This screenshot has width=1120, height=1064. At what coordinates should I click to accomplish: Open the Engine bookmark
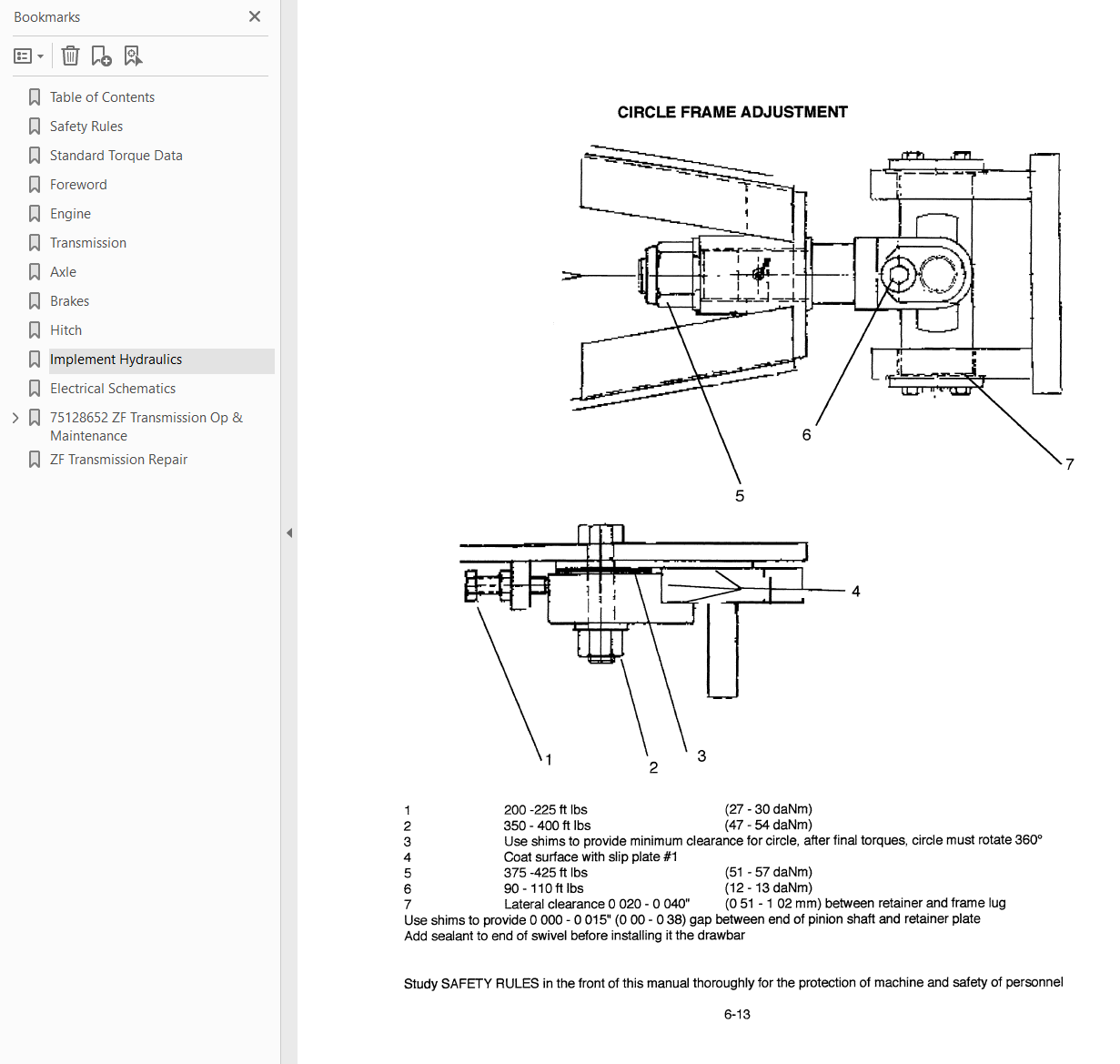[70, 214]
